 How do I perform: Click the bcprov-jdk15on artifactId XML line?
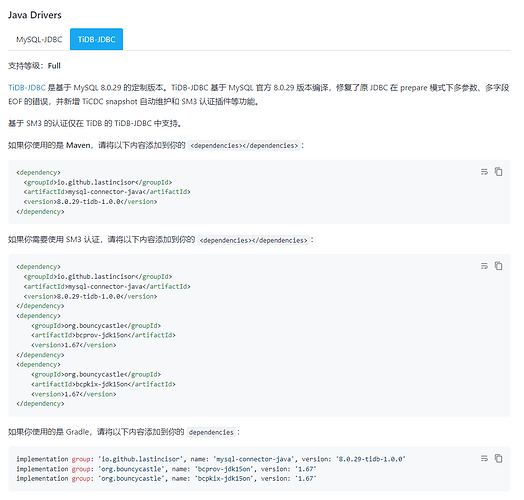[x=103, y=335]
